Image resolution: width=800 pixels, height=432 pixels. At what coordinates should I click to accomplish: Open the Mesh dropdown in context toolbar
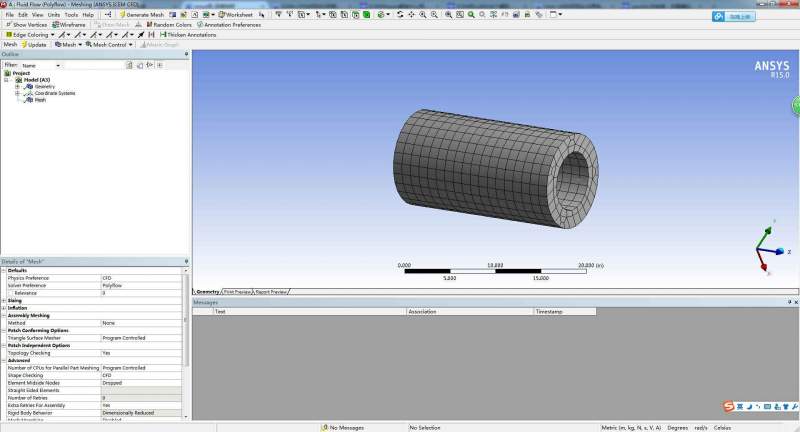68,44
